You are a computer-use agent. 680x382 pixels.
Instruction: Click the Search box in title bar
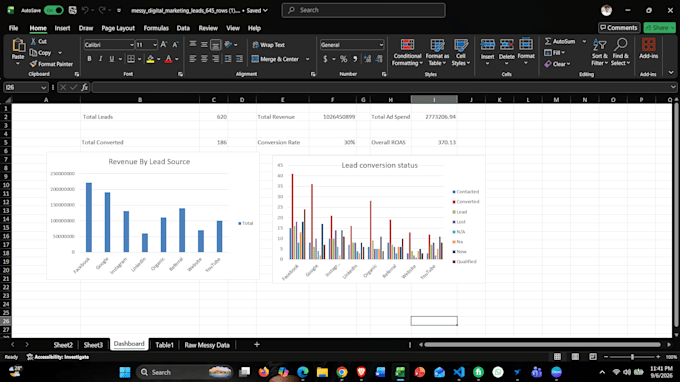click(x=363, y=10)
